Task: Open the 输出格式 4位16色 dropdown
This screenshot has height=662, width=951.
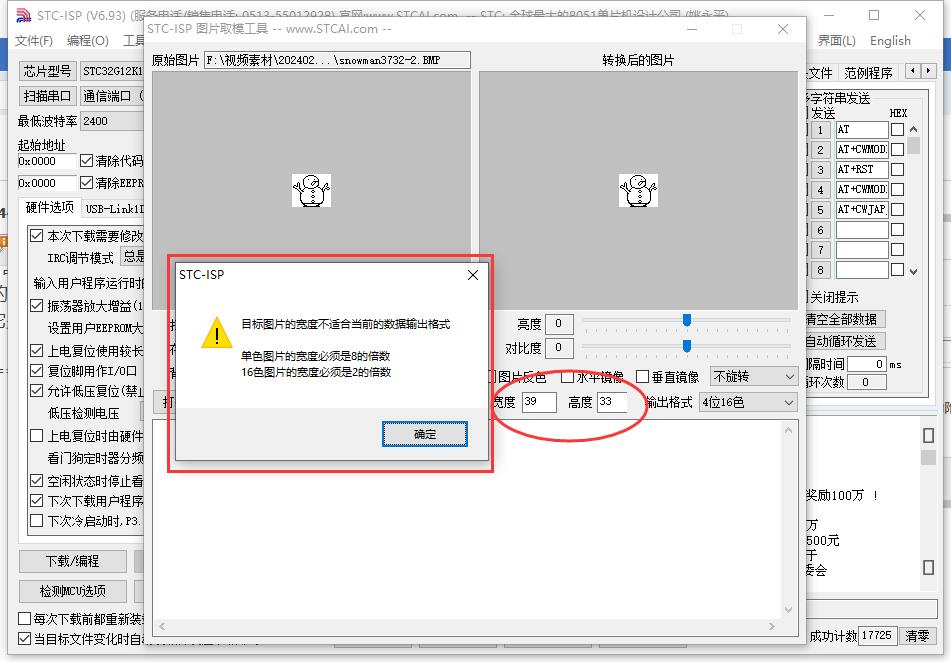Action: [748, 402]
